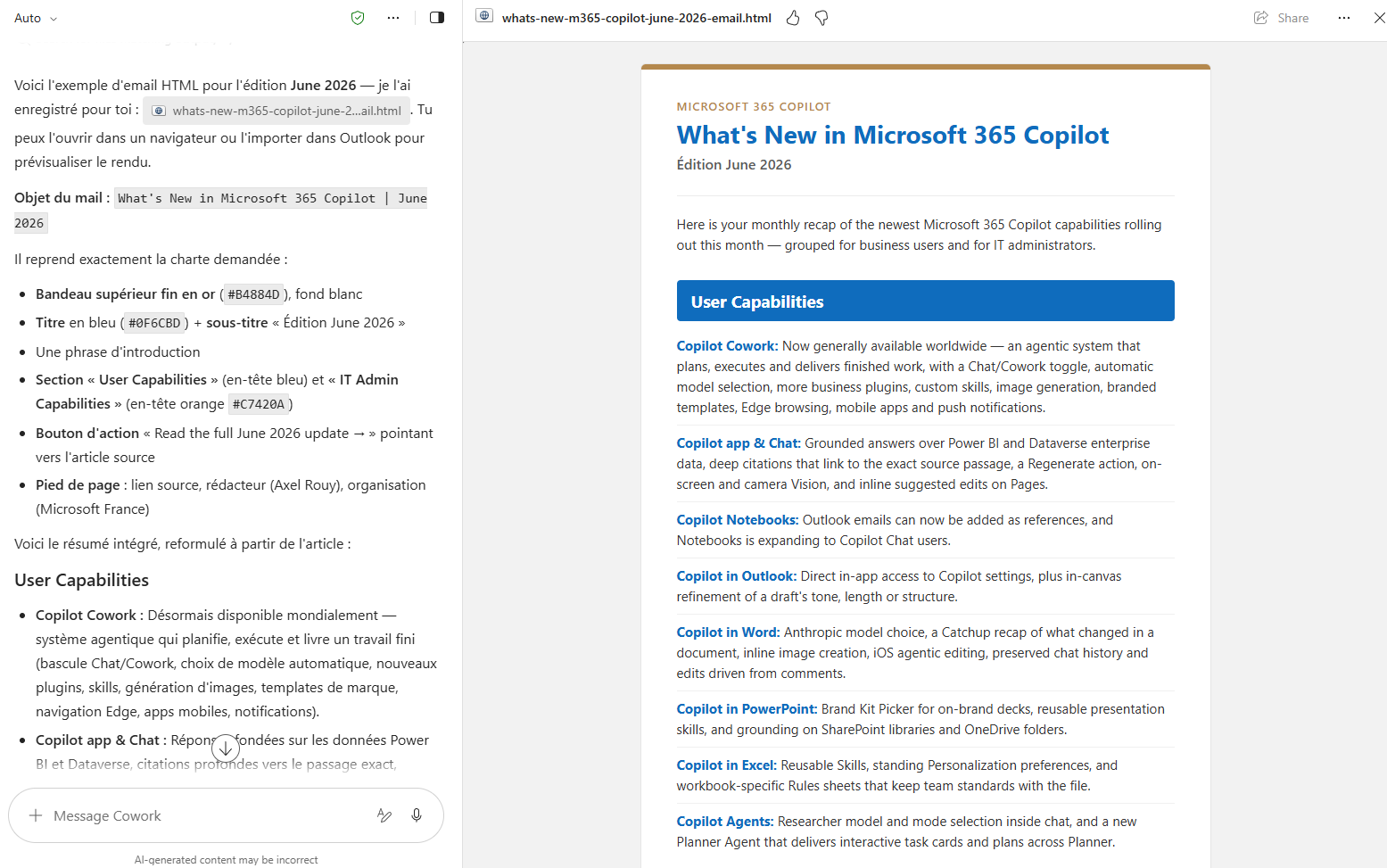Give a thumbs down to the preview

tap(821, 18)
